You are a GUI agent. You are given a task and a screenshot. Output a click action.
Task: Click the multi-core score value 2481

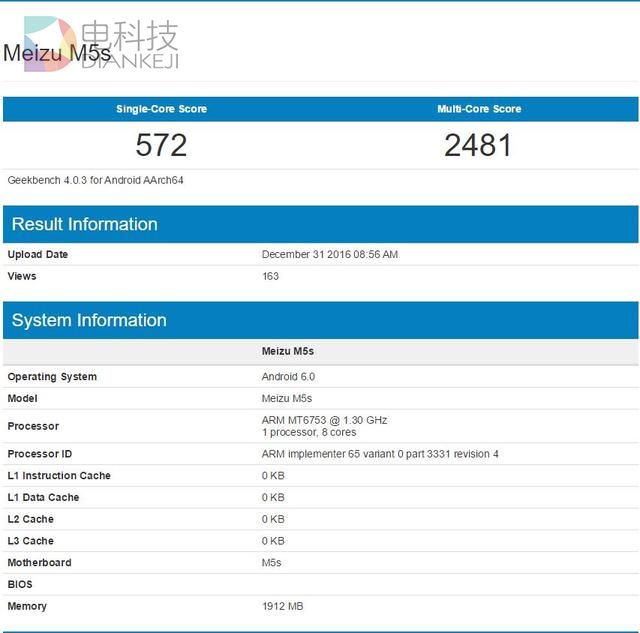click(x=478, y=145)
